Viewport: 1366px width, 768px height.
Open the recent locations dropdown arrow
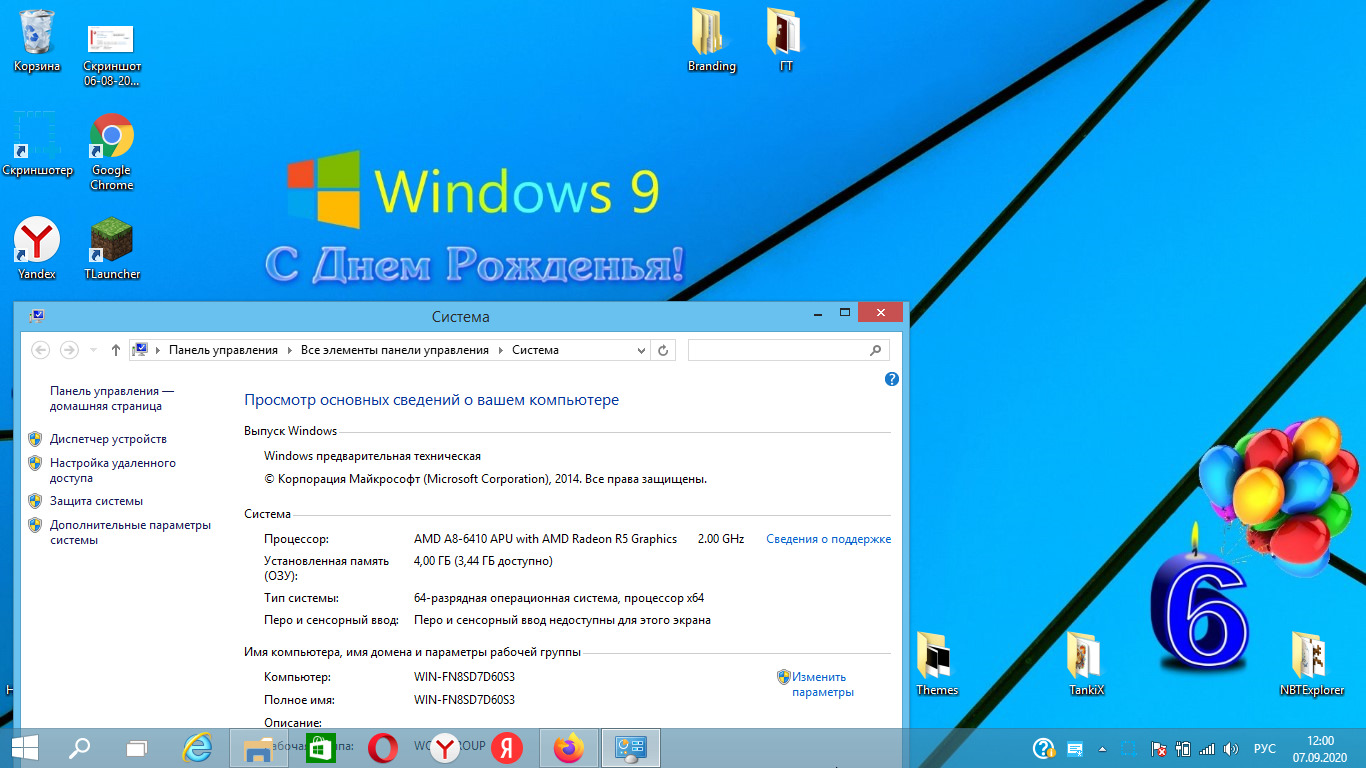click(94, 350)
